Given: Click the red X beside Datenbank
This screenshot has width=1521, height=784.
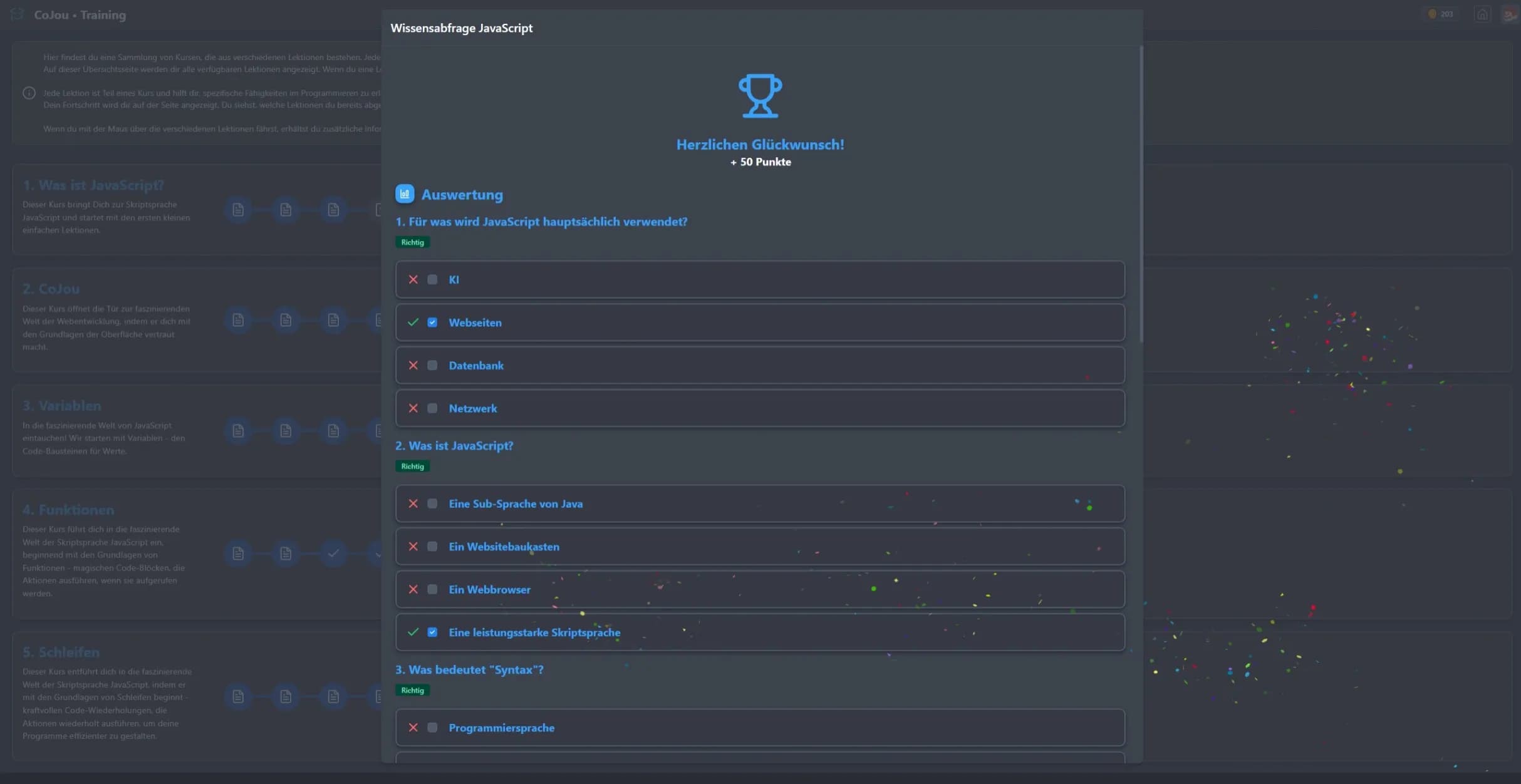Looking at the screenshot, I should click(413, 365).
